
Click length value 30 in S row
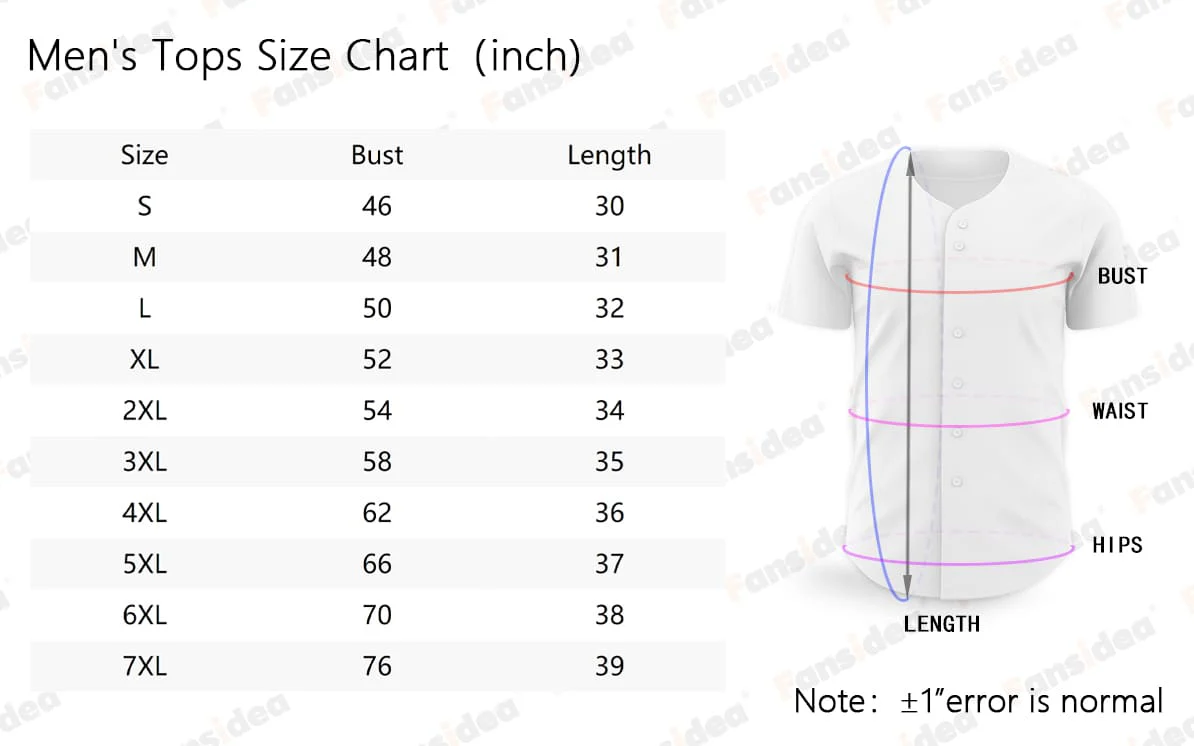pyautogui.click(x=609, y=206)
